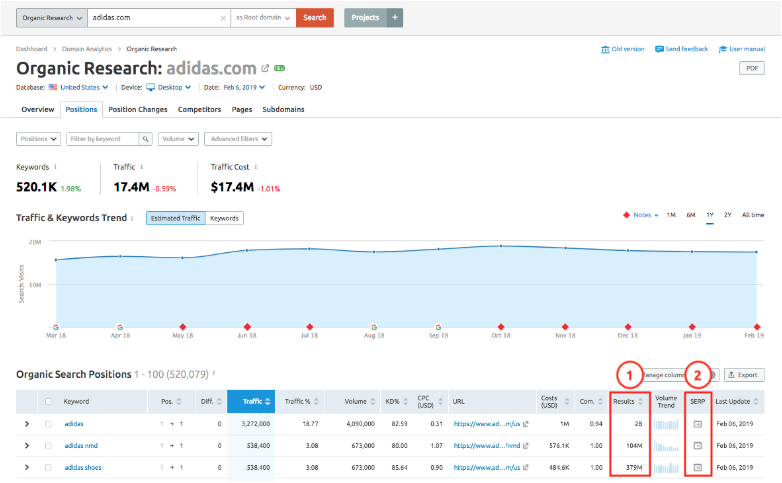
Task: Select the 1M chart range
Action: coord(671,215)
